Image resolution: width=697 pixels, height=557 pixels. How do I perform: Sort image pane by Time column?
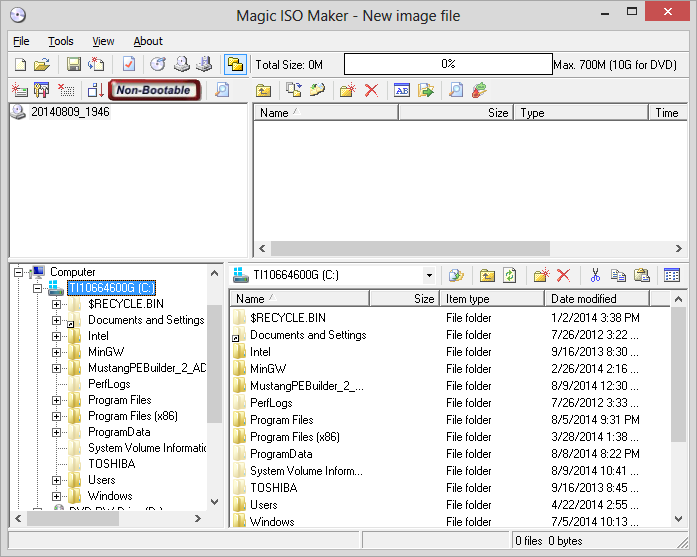(668, 113)
